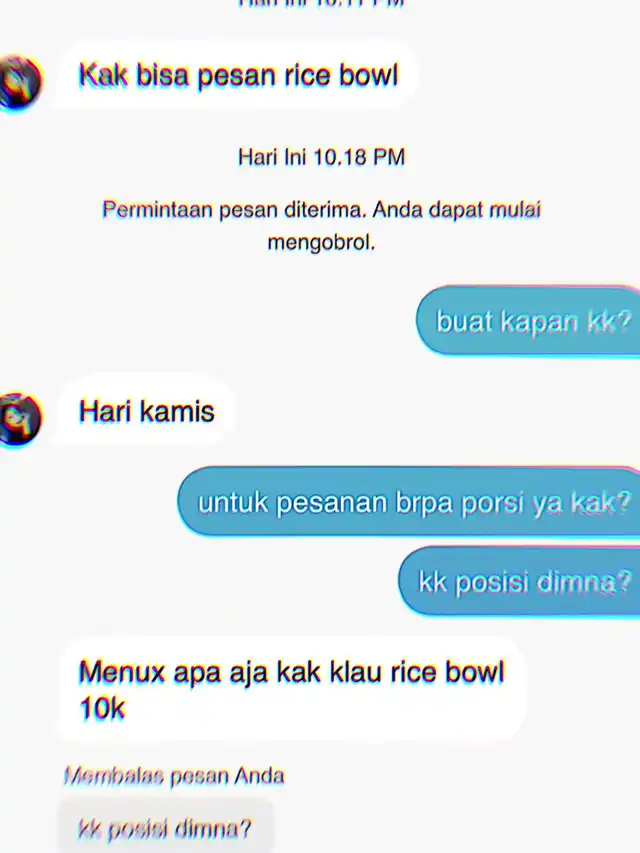Screen dimensions: 640x853
Task: Tap the blue 'kk posisi dimna?' sent bubble
Action: coord(520,582)
